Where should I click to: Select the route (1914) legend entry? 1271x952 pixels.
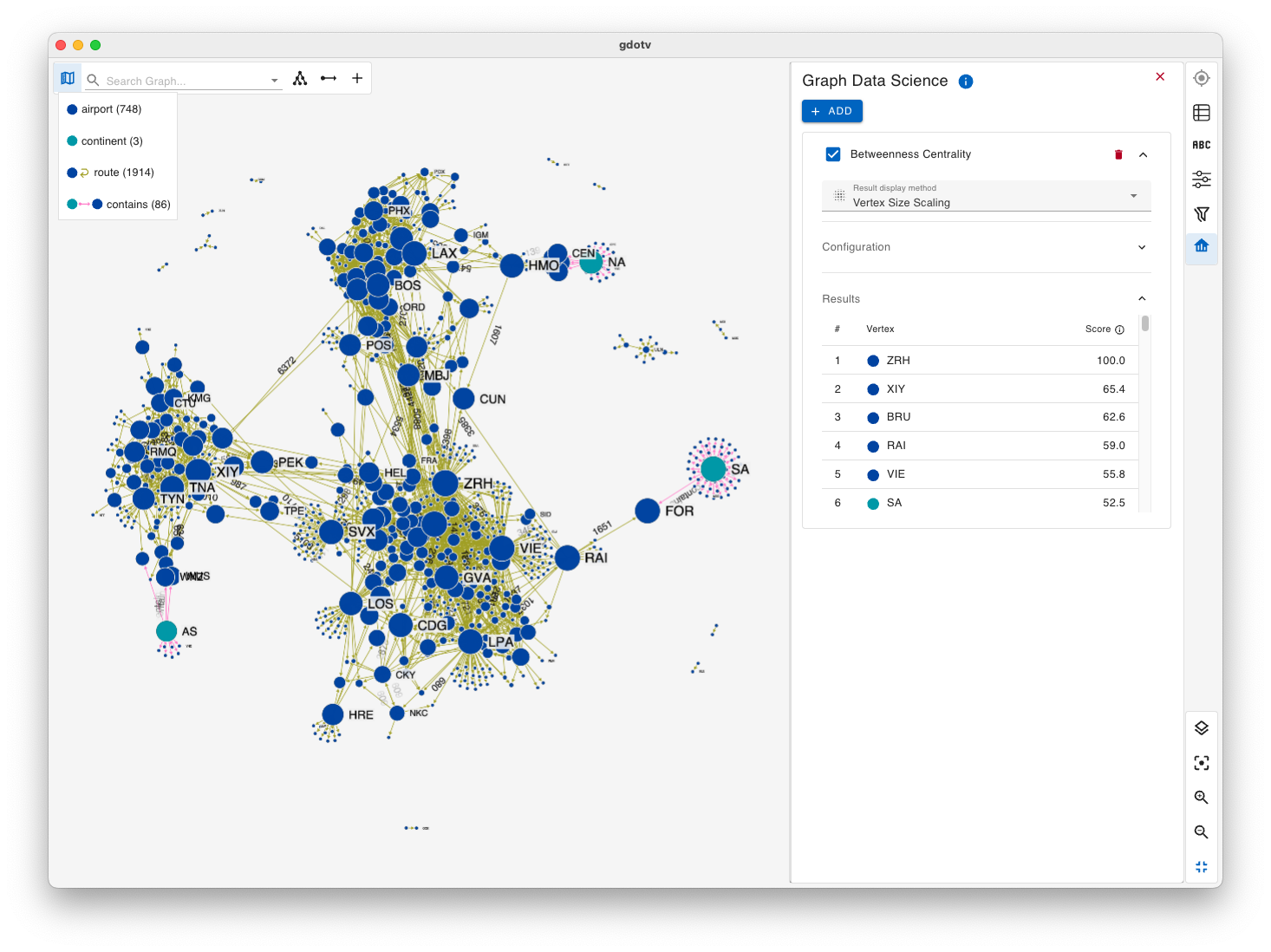(110, 173)
